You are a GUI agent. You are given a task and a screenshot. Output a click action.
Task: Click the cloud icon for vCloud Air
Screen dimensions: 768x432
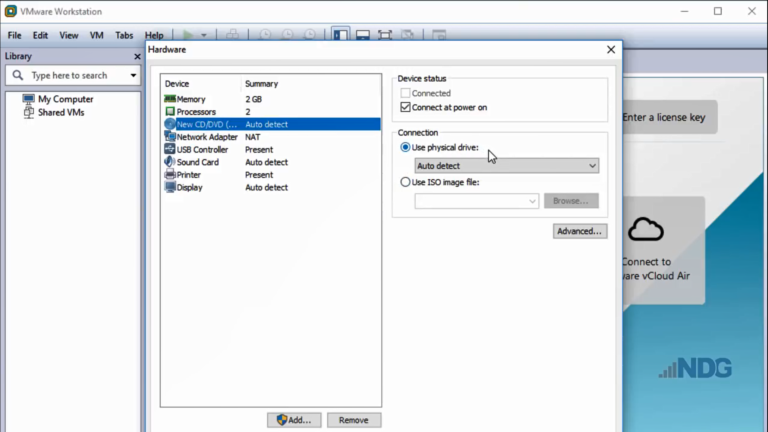click(x=646, y=229)
